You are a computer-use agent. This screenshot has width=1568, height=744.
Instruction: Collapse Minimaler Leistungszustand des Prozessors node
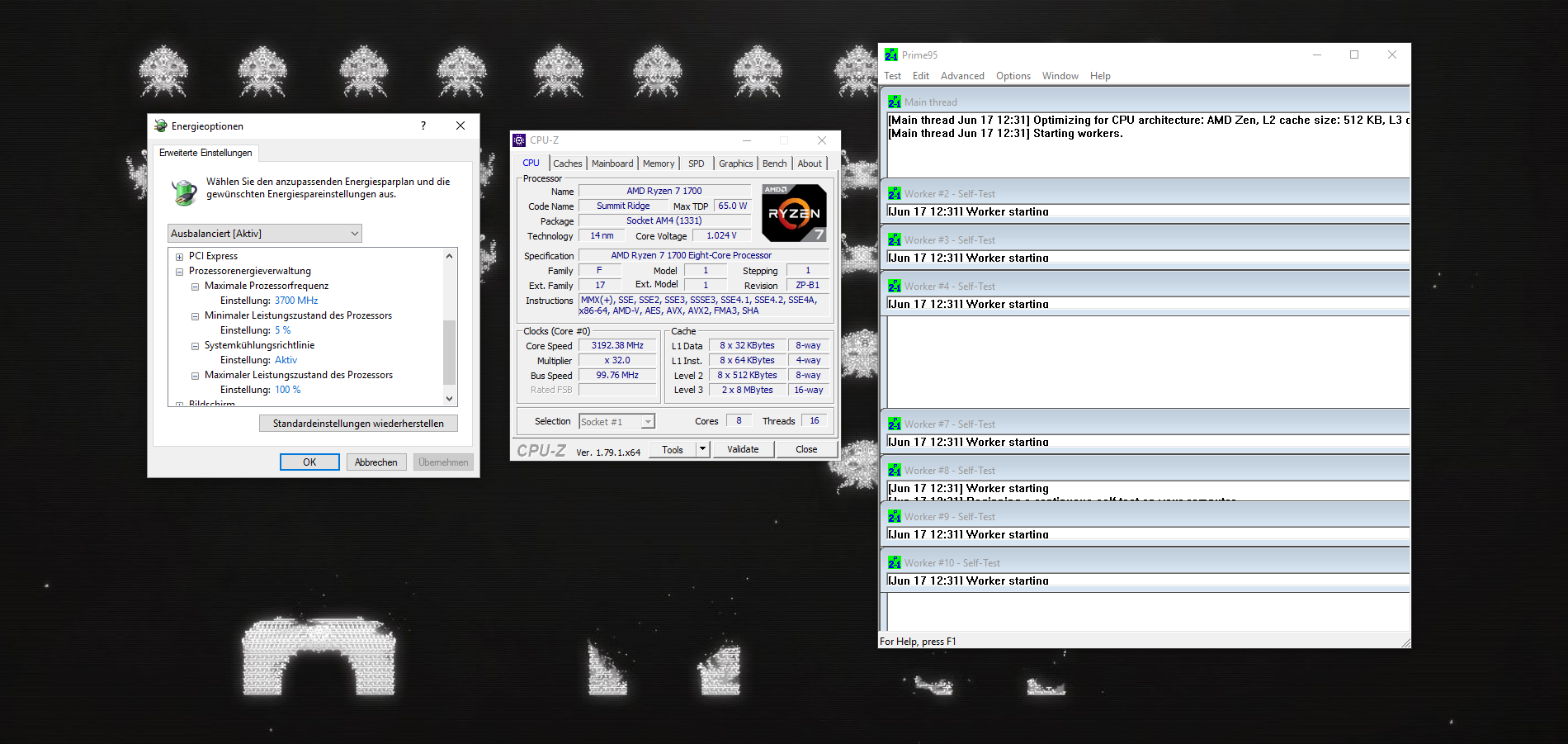pos(195,316)
